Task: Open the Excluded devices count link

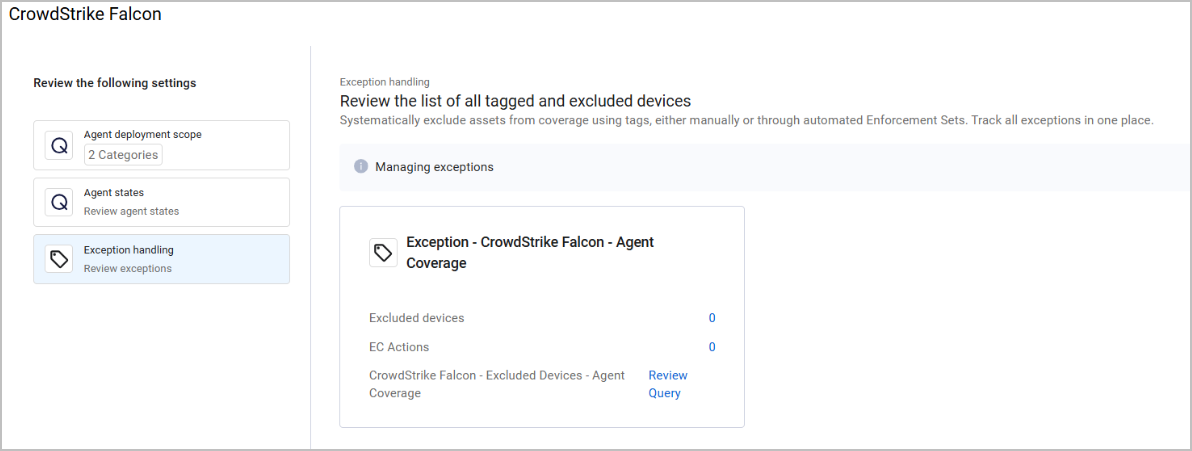Action: click(712, 318)
